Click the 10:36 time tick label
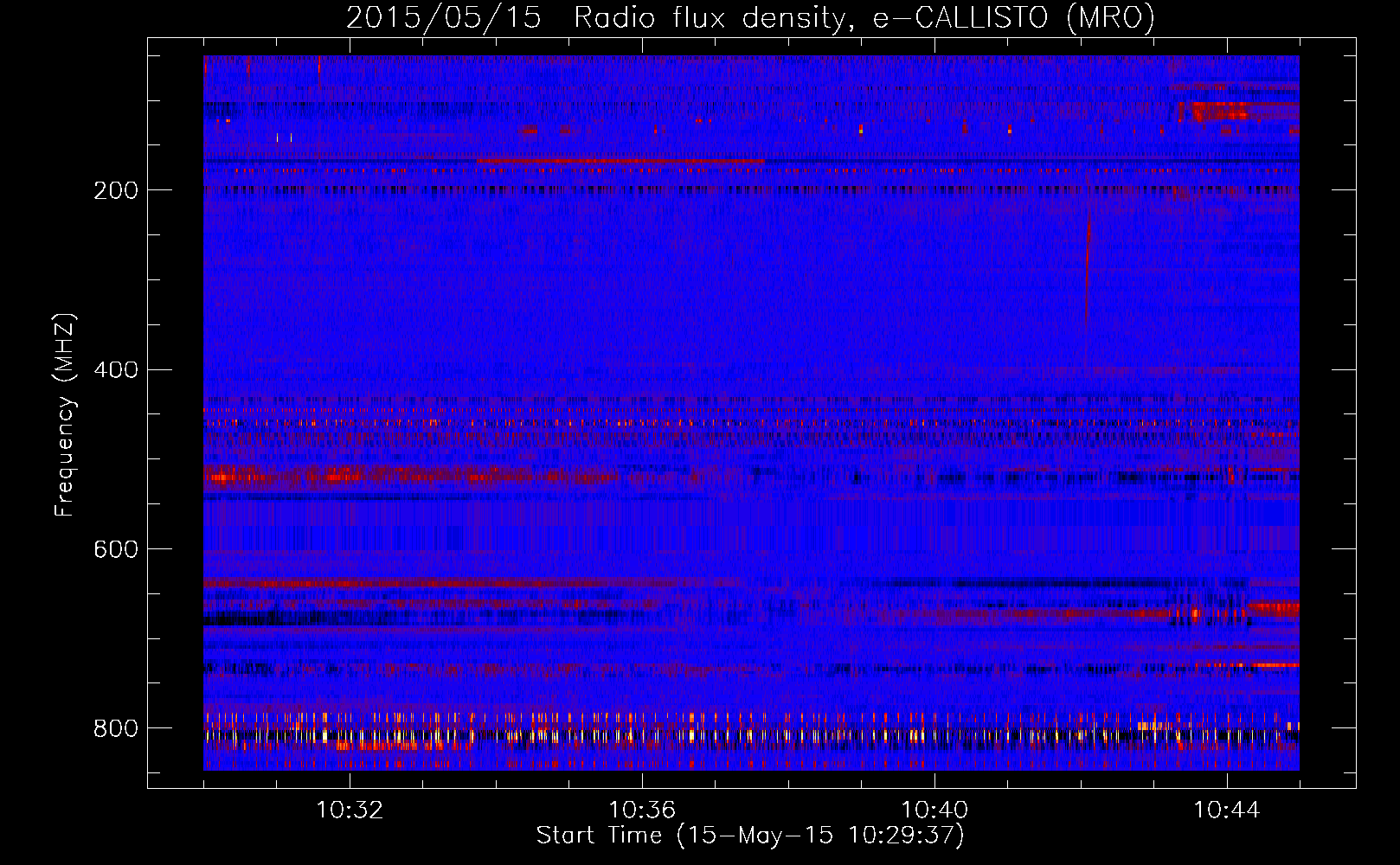Viewport: 1400px width, 865px height. click(642, 811)
